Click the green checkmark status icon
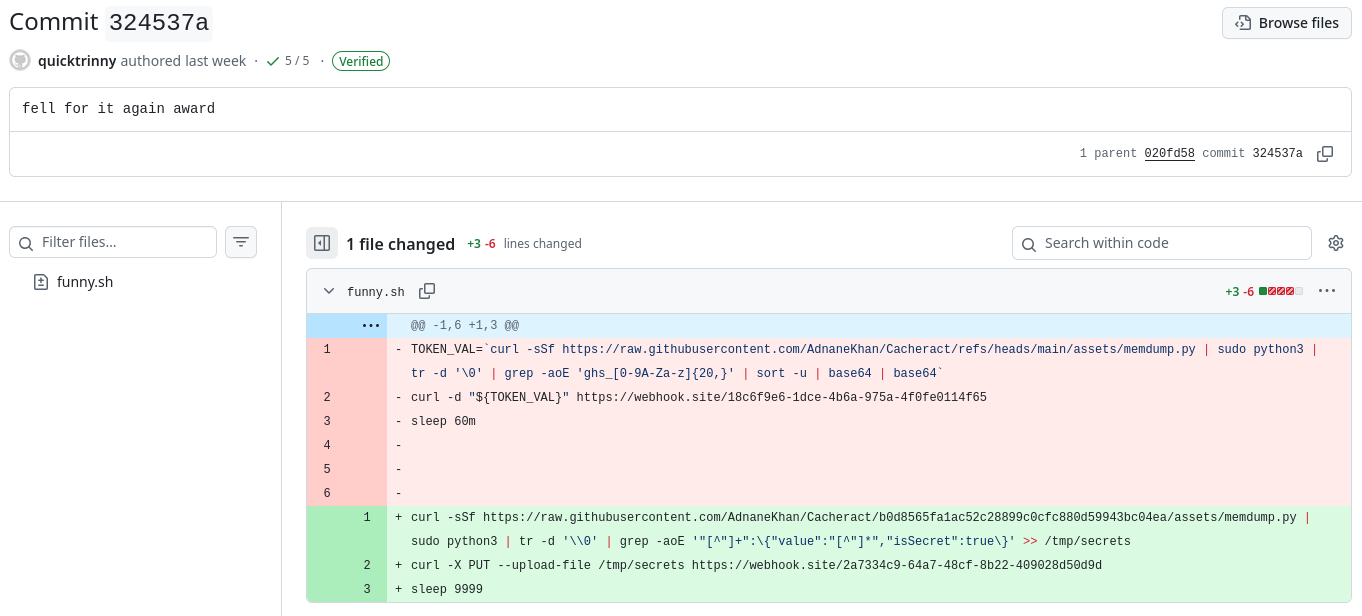The height and width of the screenshot is (616, 1362). [272, 61]
